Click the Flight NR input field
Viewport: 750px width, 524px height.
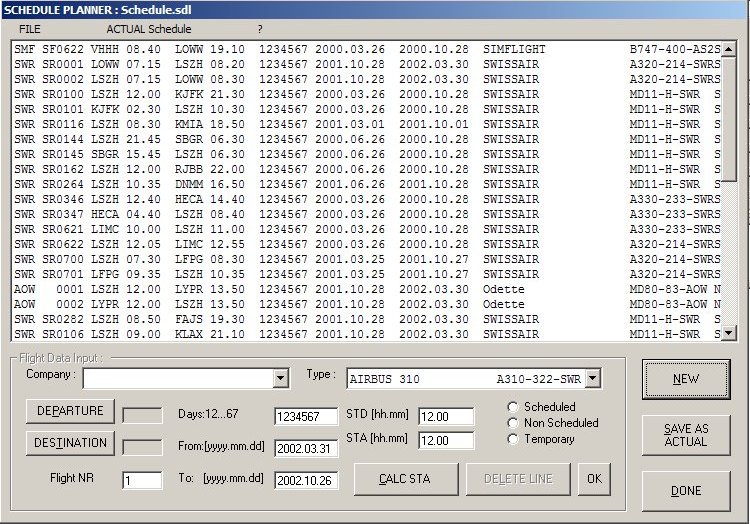(142, 480)
